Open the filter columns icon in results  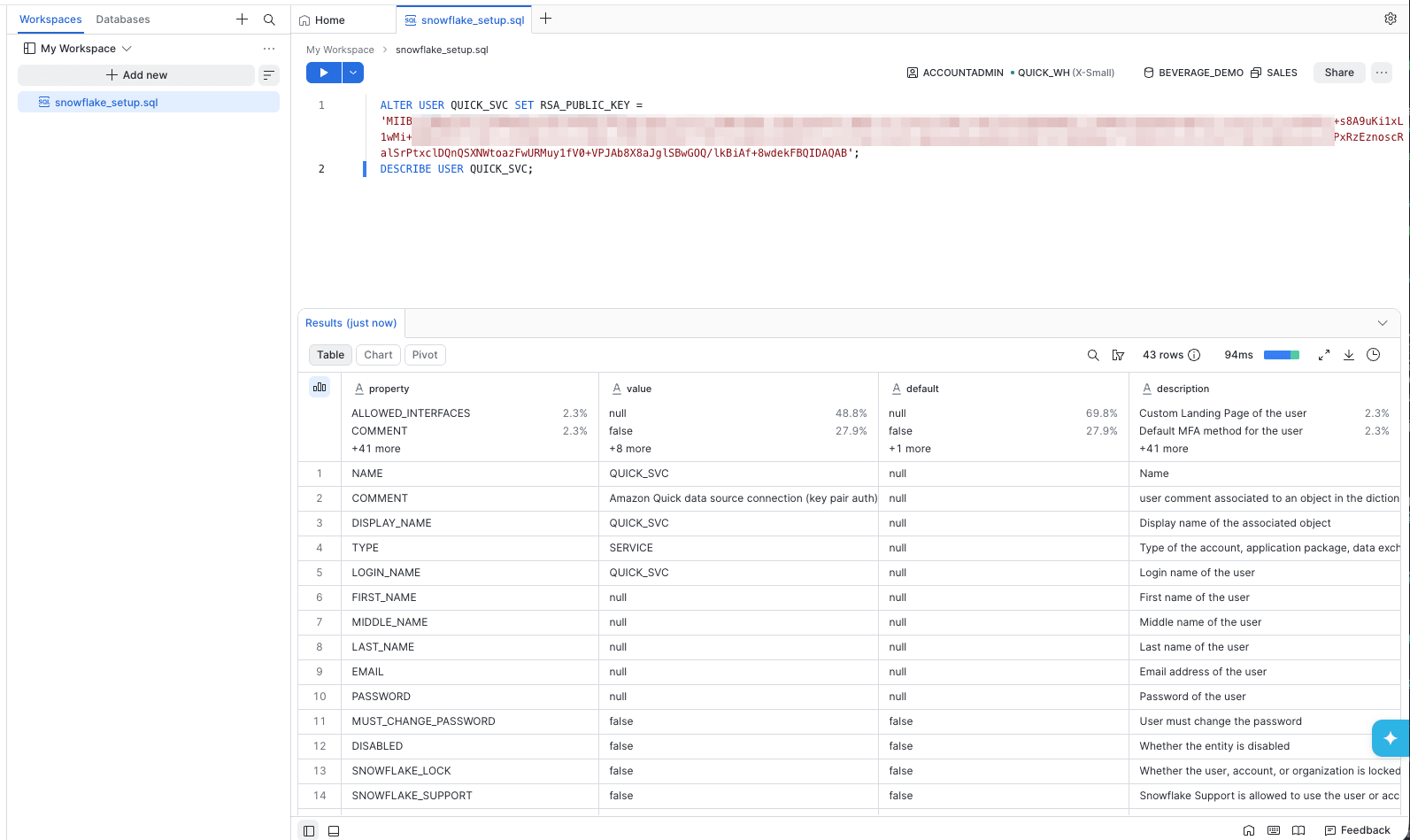1118,355
